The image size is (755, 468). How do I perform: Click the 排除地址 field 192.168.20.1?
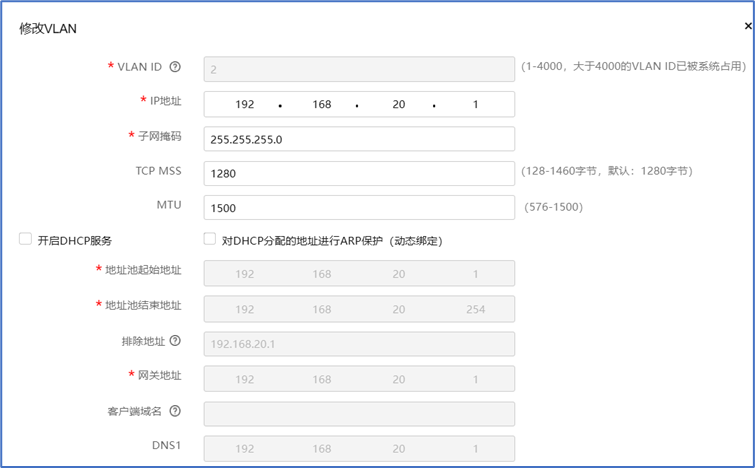359,344
